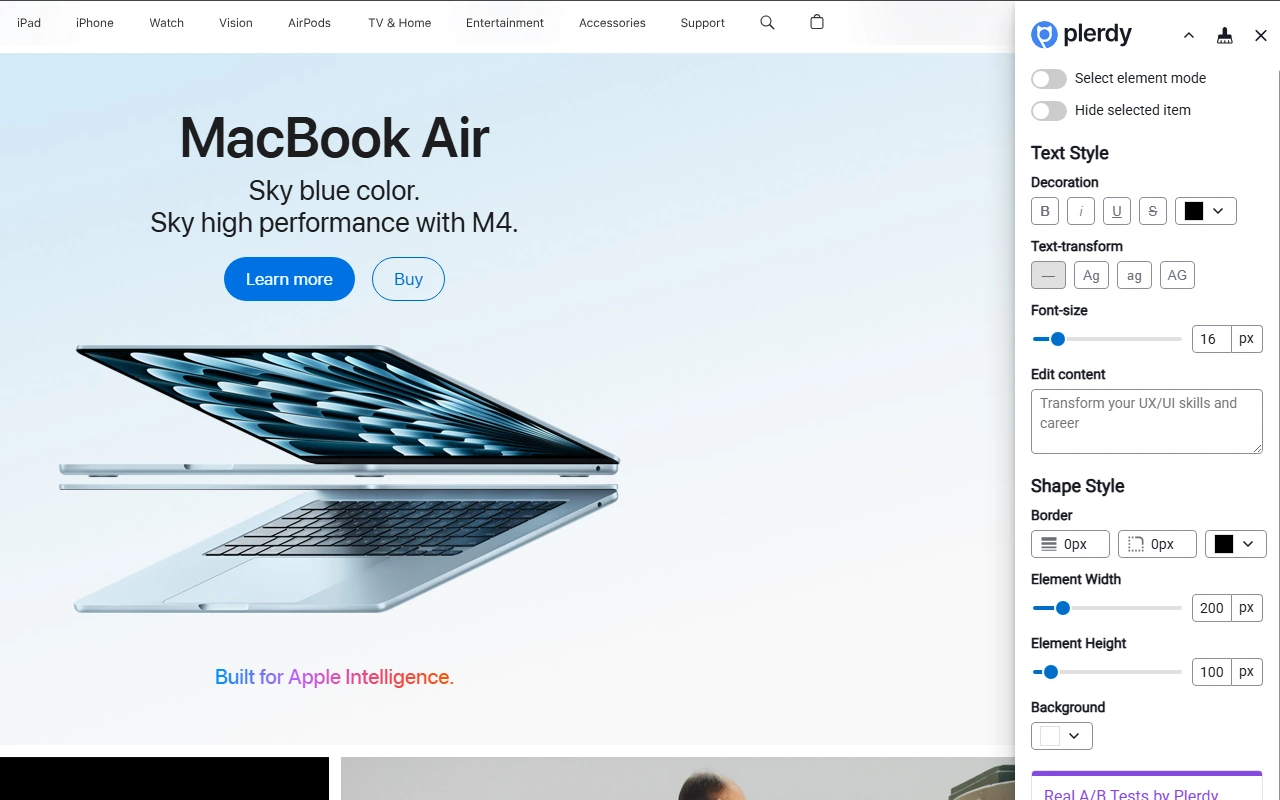
Task: Toggle Hide selected item switch
Action: pos(1049,111)
